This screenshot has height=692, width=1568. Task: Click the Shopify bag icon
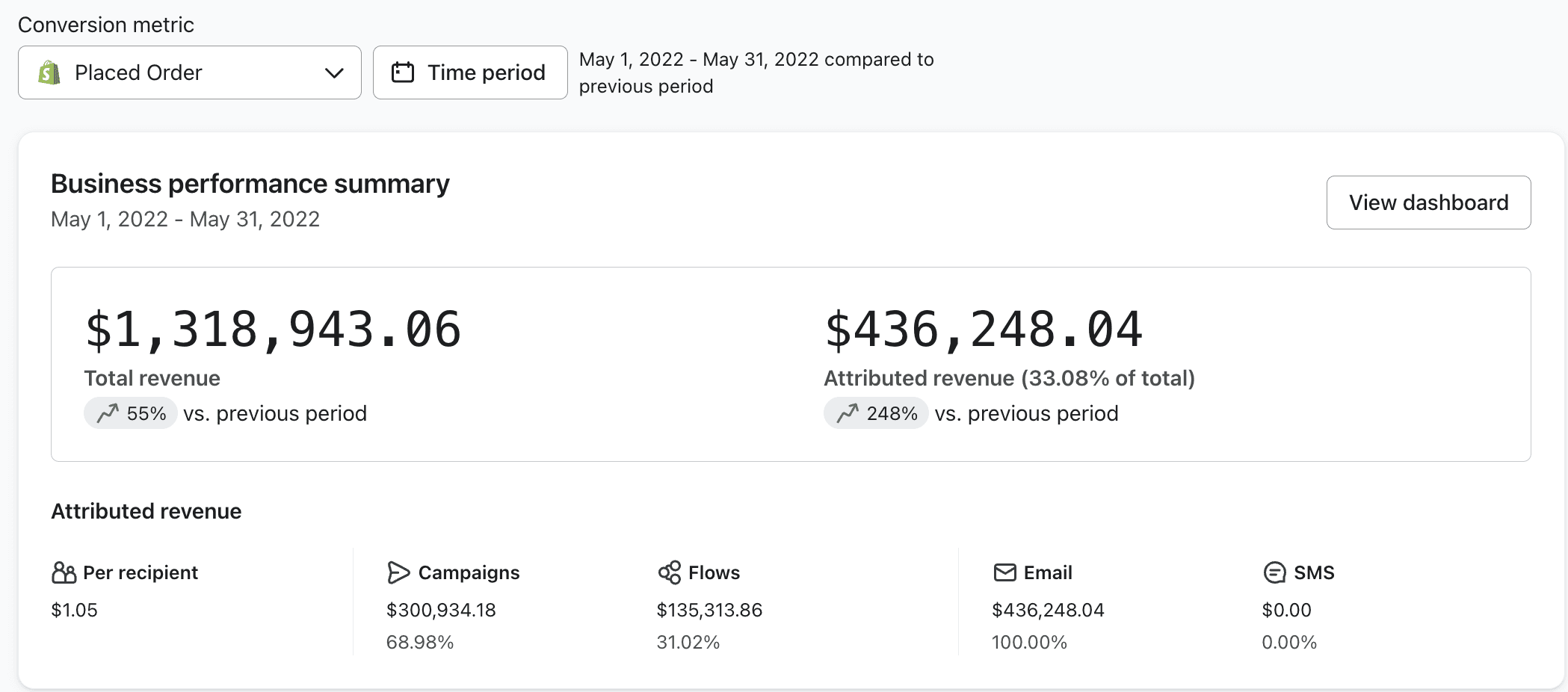click(49, 72)
